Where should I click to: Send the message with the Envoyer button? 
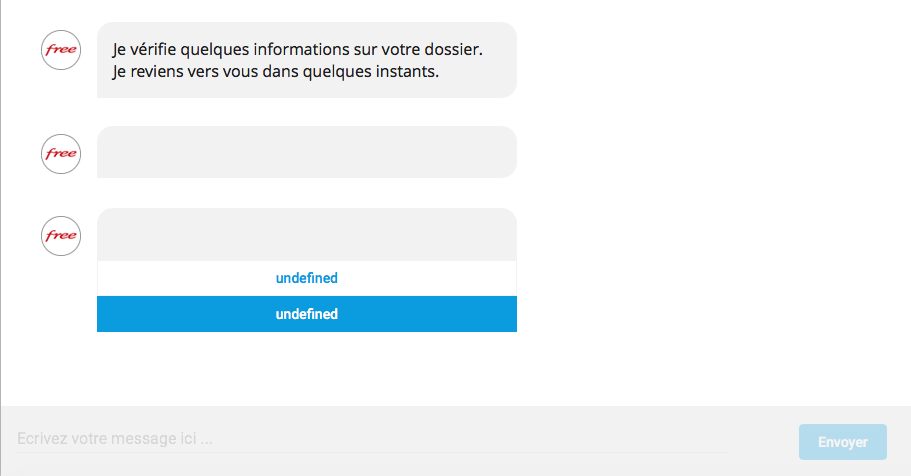coord(842,442)
